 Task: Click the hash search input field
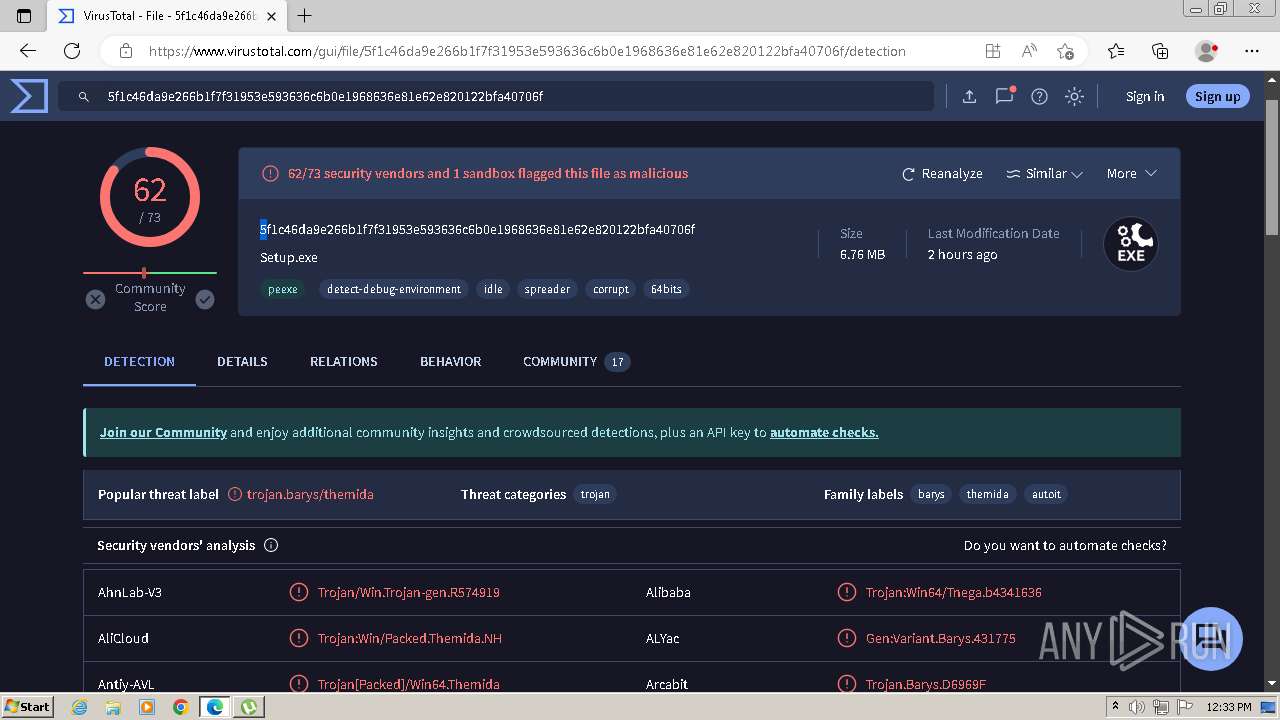click(x=496, y=97)
